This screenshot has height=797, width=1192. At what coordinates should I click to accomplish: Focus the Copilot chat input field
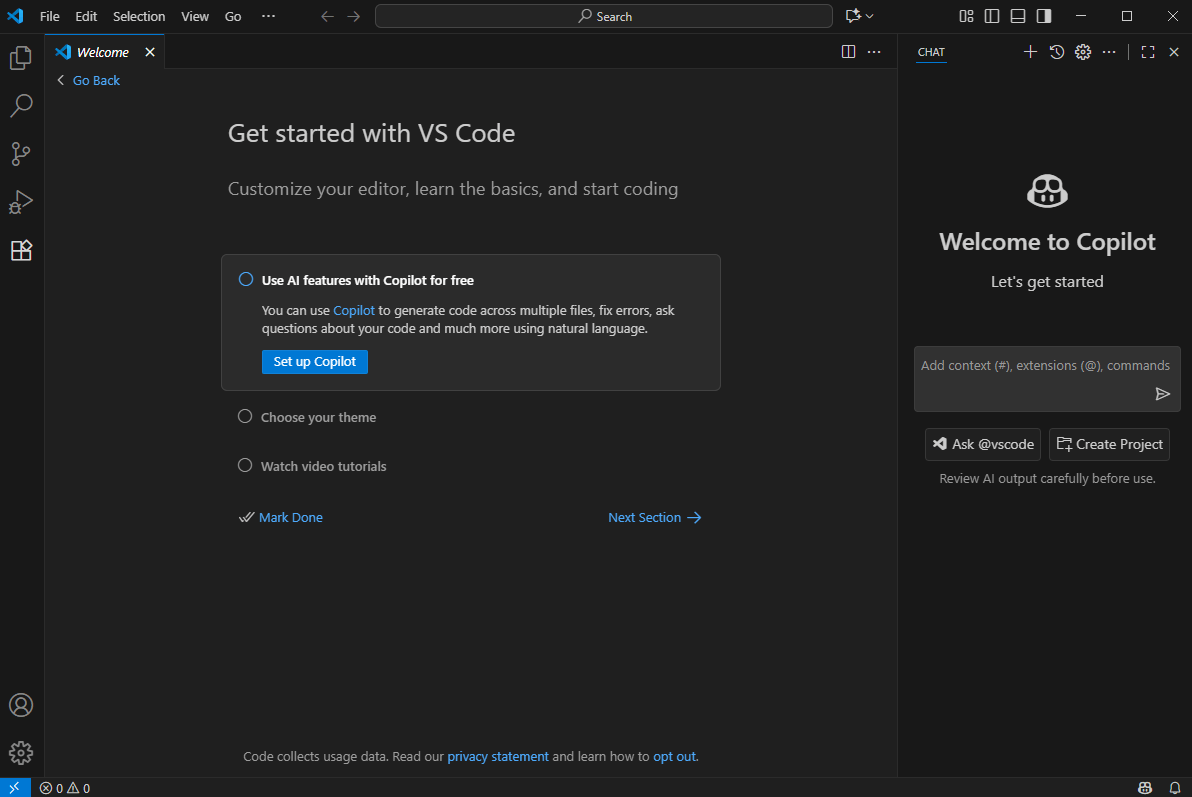point(1047,379)
